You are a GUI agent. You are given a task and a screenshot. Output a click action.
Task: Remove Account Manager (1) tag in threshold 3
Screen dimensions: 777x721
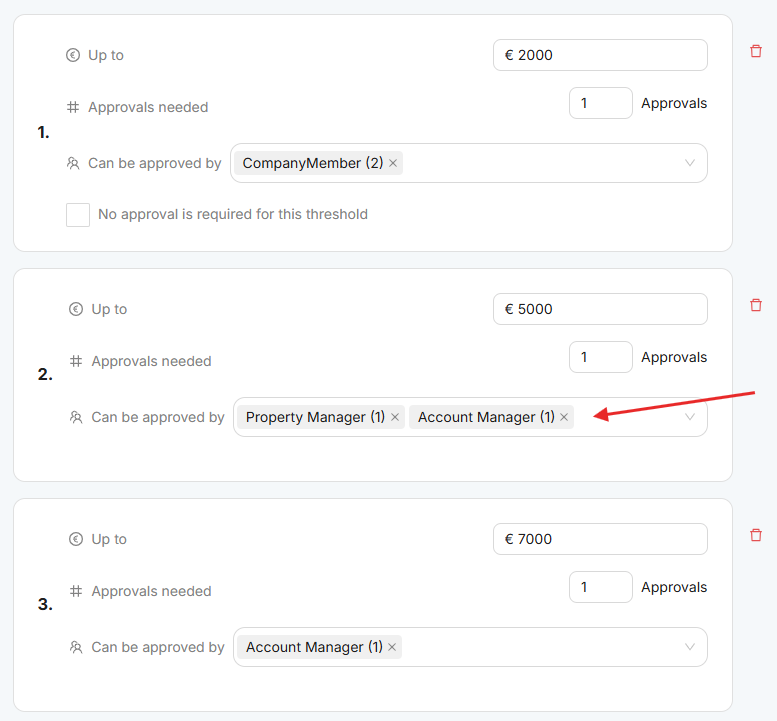point(392,647)
